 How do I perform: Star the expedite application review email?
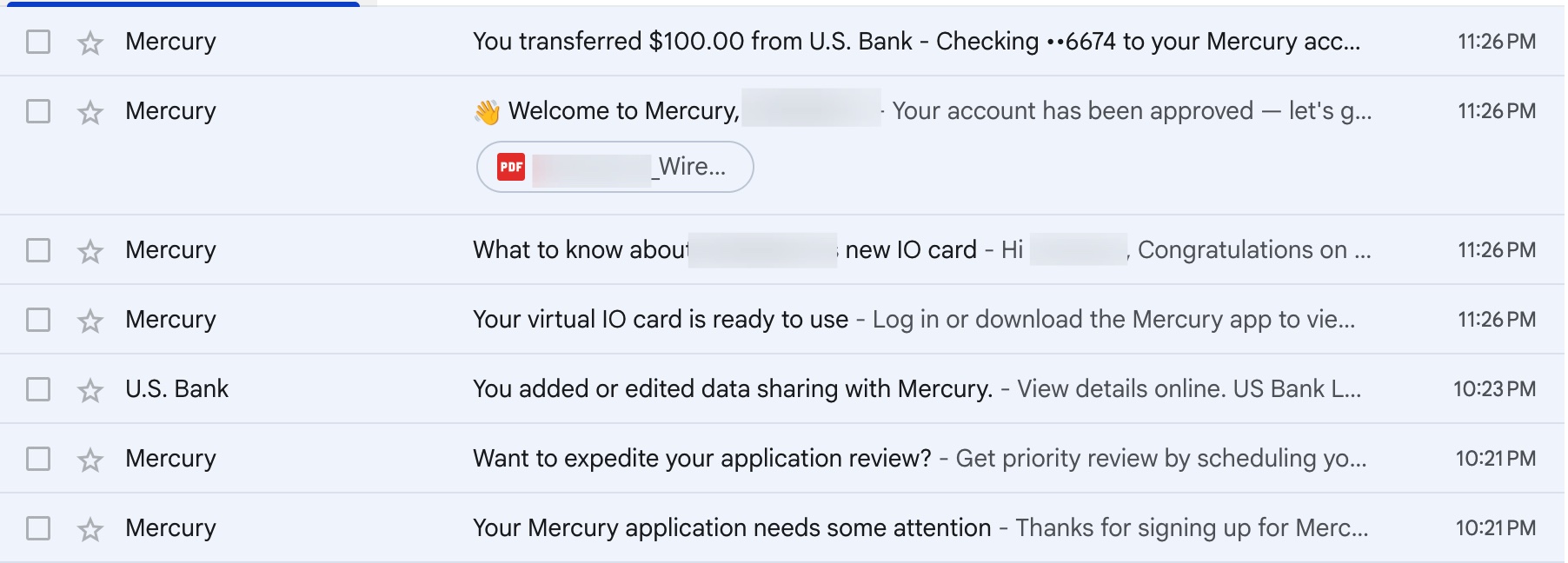pyautogui.click(x=90, y=460)
